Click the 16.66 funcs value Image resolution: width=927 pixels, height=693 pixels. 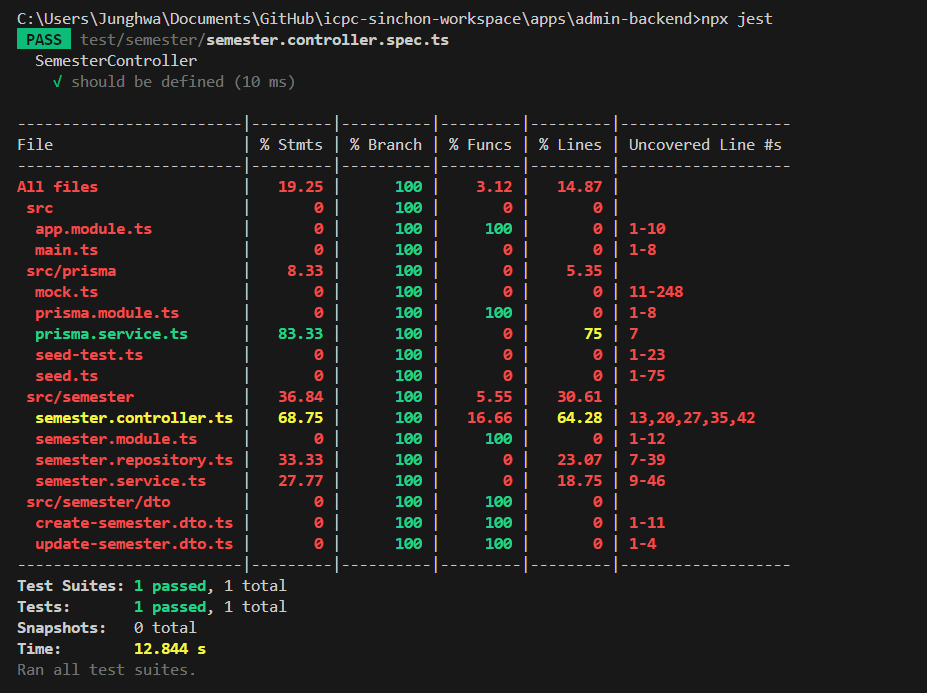point(490,418)
